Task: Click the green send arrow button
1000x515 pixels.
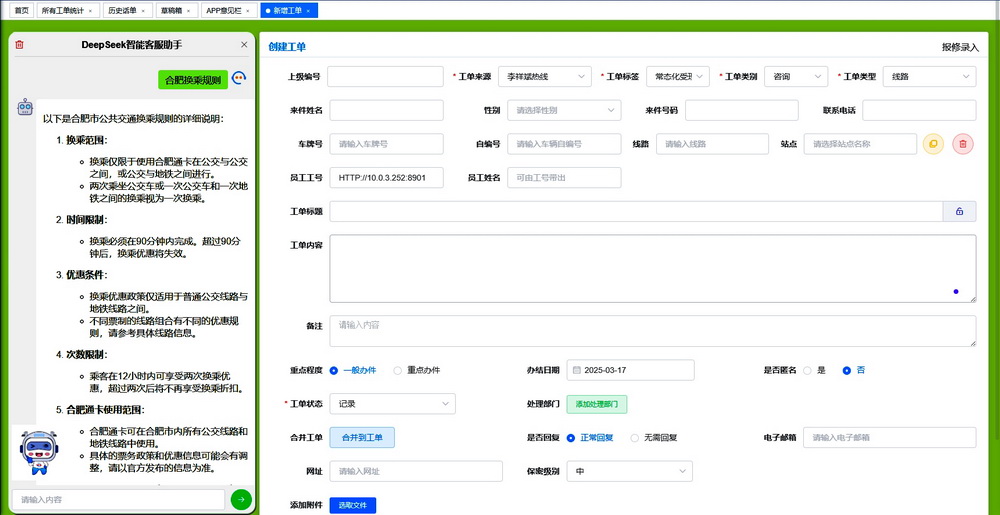Action: pyautogui.click(x=241, y=500)
